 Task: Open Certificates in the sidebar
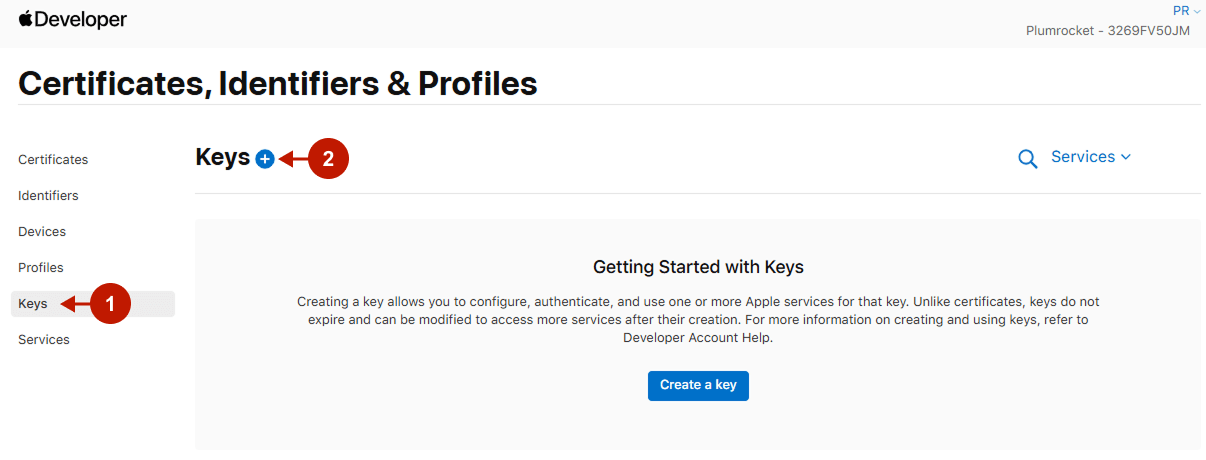(x=53, y=160)
